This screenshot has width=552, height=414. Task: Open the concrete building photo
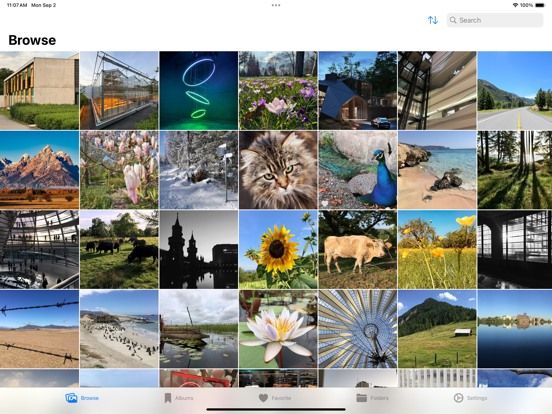(39, 90)
